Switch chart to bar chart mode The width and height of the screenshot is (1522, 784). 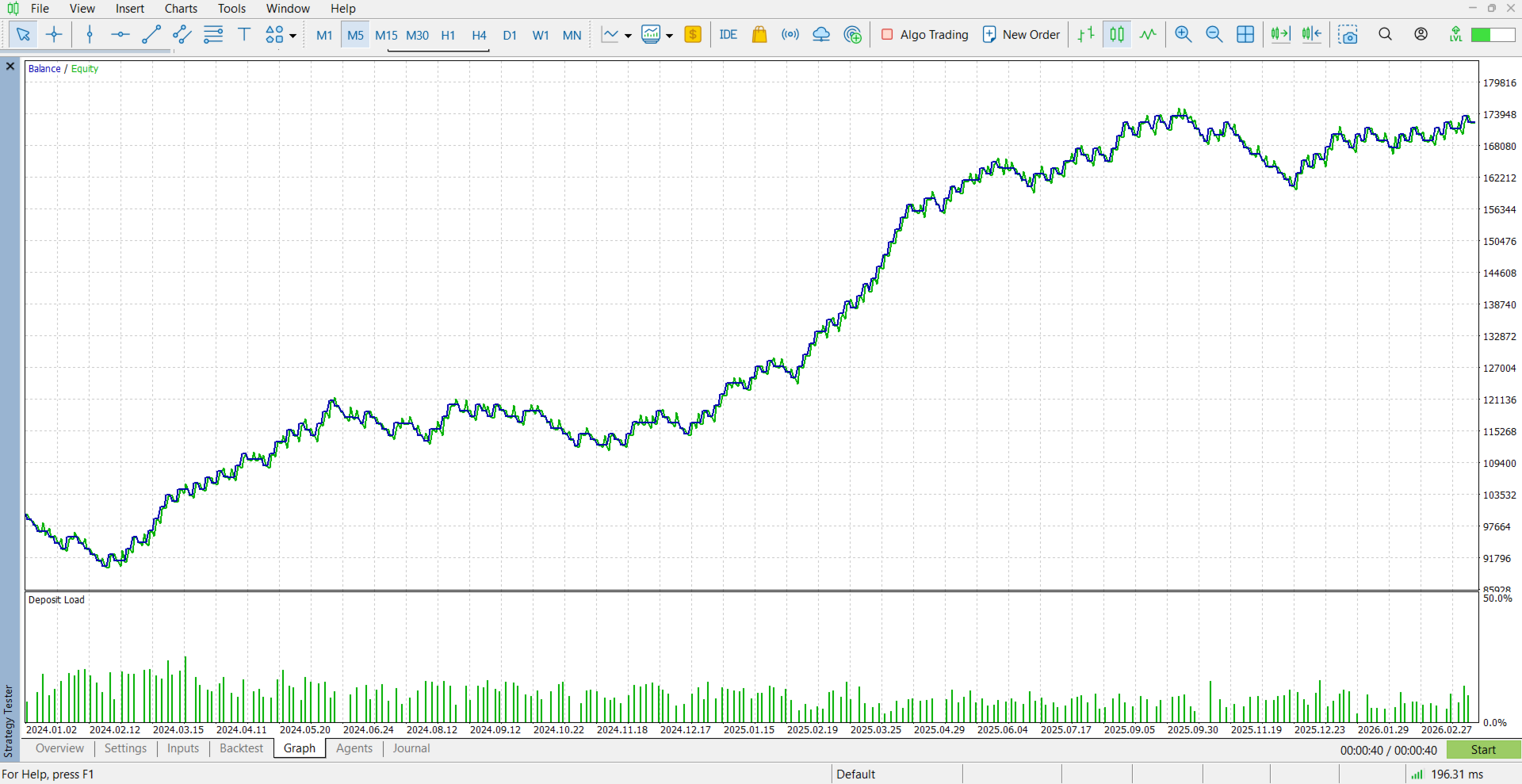[x=1086, y=34]
